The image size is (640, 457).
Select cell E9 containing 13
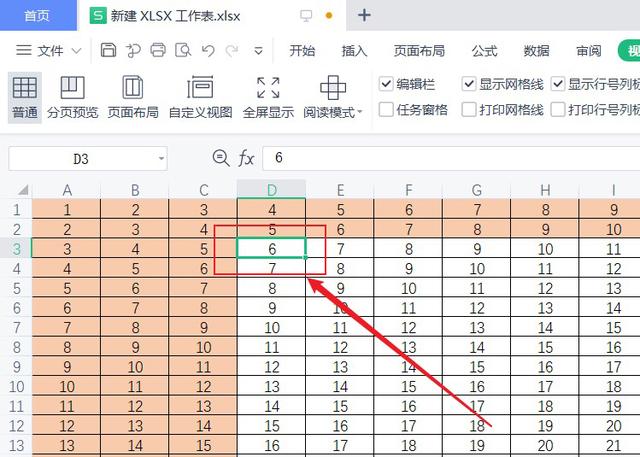click(340, 366)
